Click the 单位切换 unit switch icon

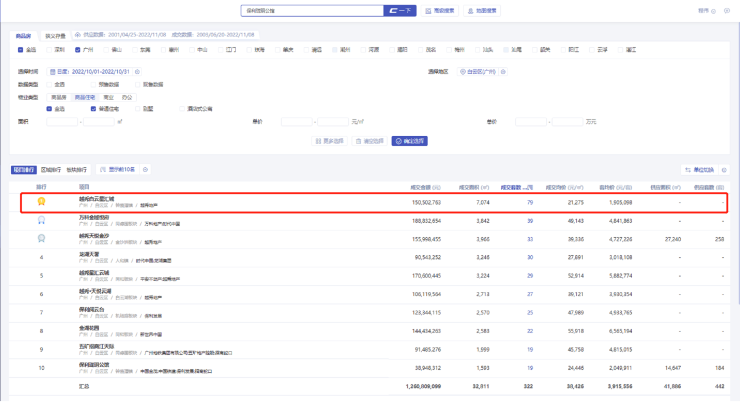click(689, 170)
